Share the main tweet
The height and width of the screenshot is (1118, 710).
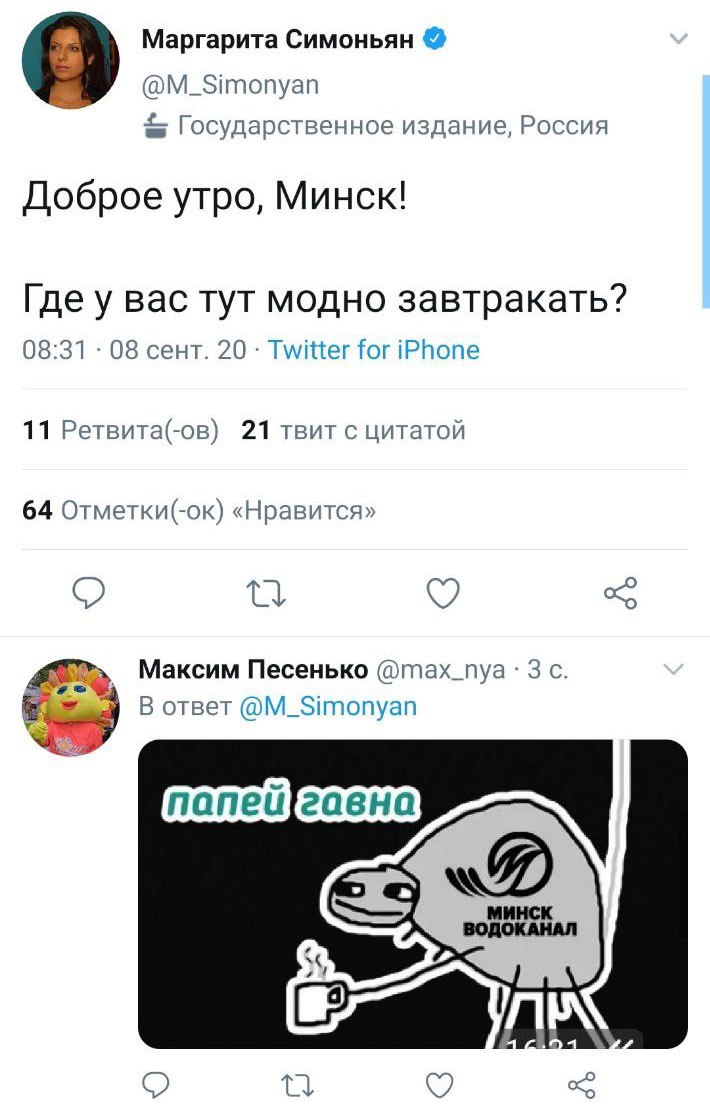click(x=620, y=593)
